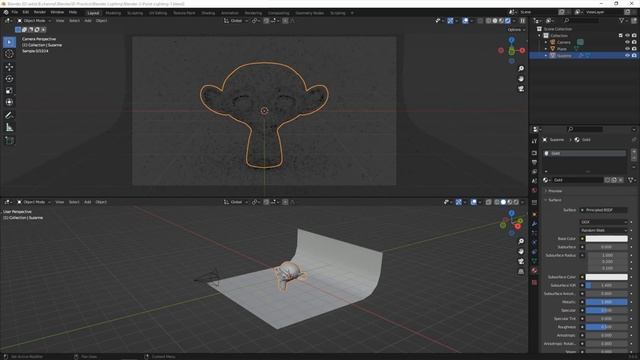Adjust the Roughness slider
640x360 pixels.
pyautogui.click(x=606, y=327)
